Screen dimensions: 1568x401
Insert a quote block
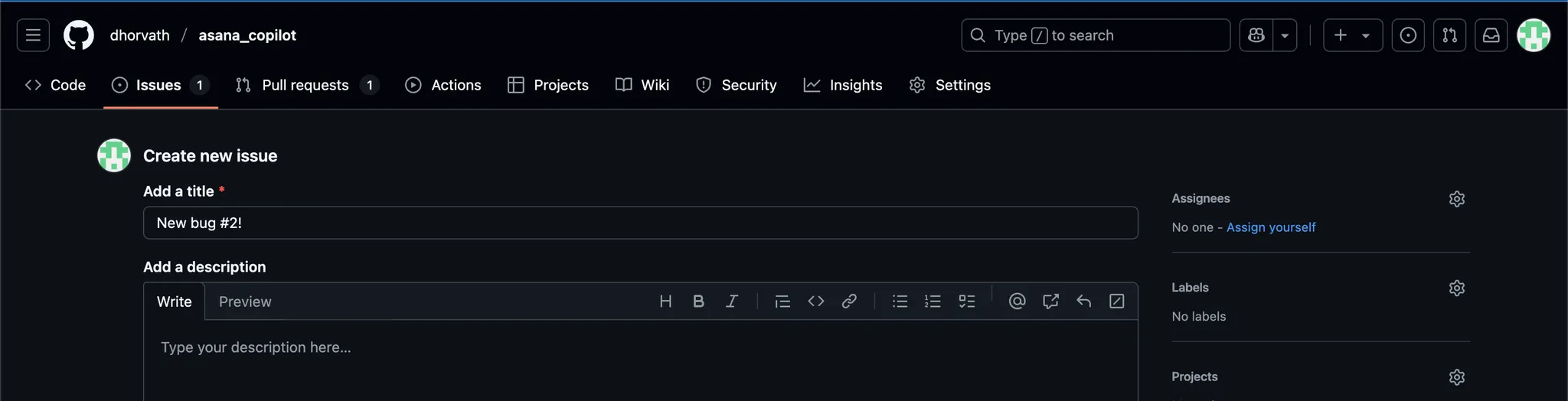click(782, 302)
